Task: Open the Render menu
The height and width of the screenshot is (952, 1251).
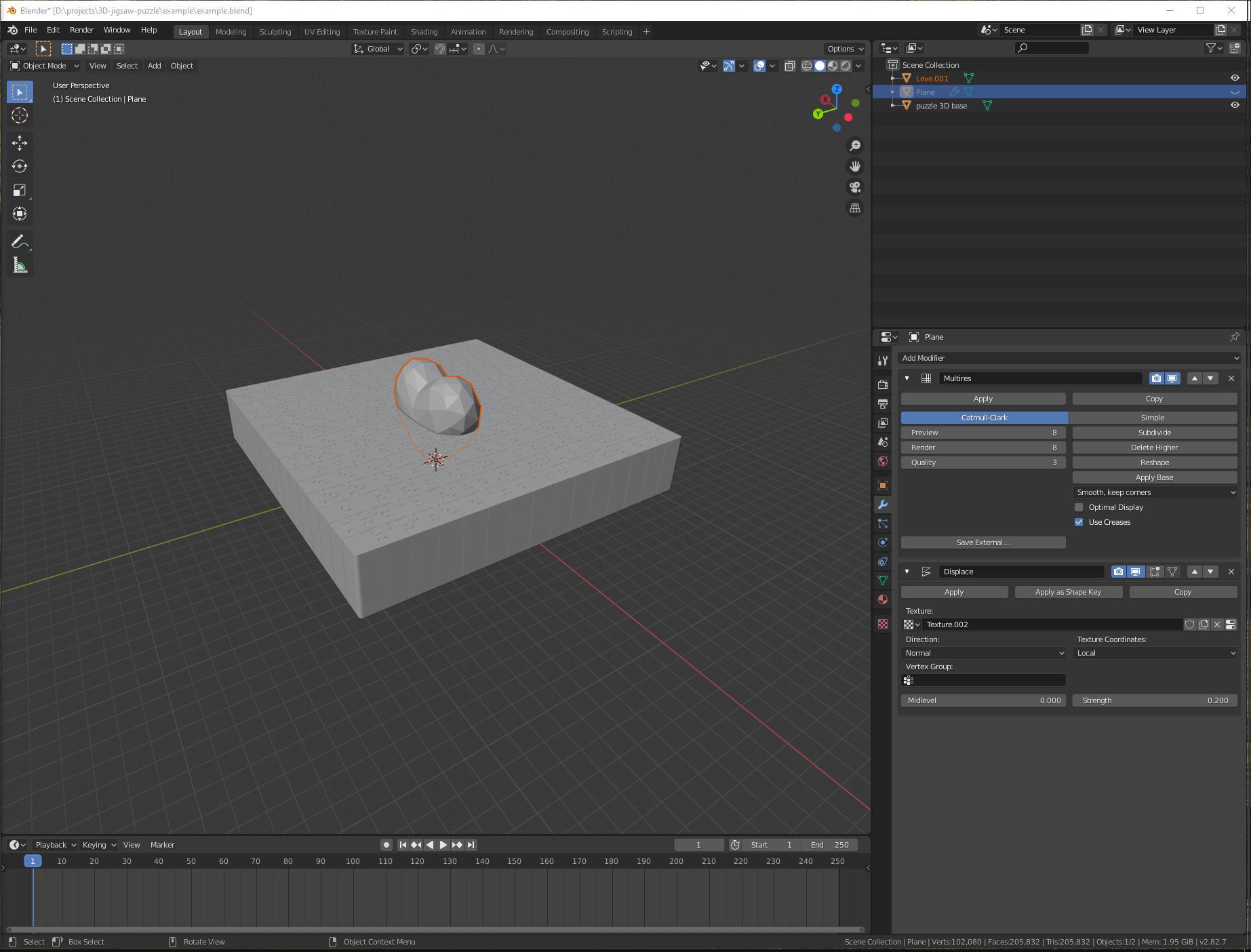Action: [81, 30]
